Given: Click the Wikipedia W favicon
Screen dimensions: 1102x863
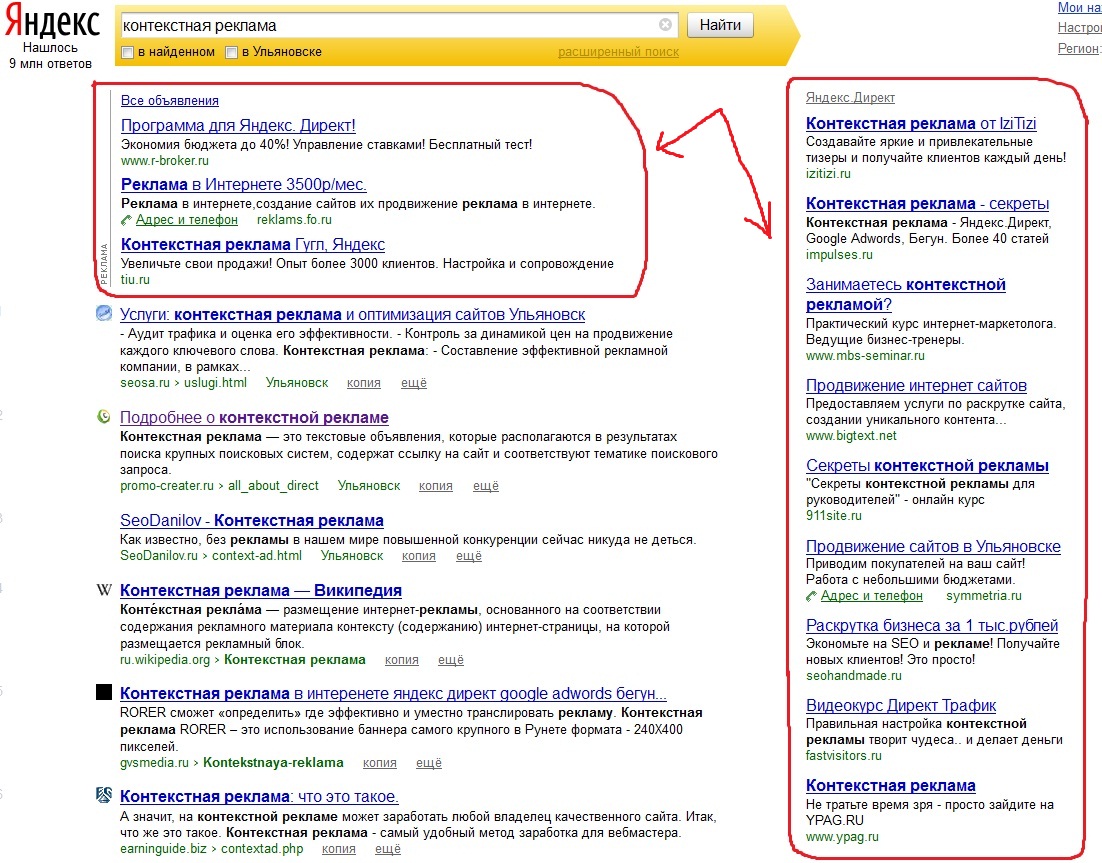Looking at the screenshot, I should tap(103, 590).
